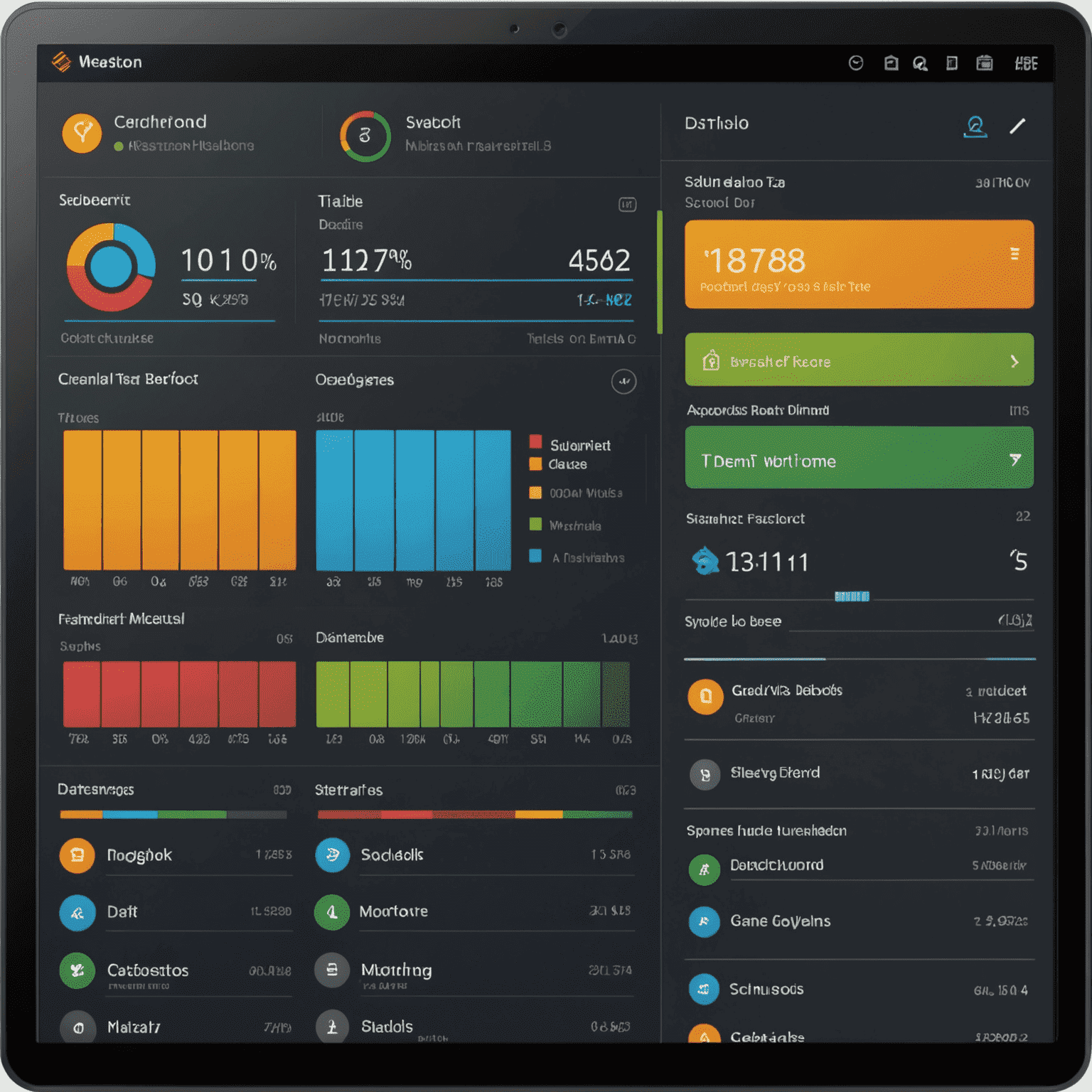This screenshot has height=1092, width=1092.
Task: Click the red bar chart under Fesmdnert
Action: [179, 694]
